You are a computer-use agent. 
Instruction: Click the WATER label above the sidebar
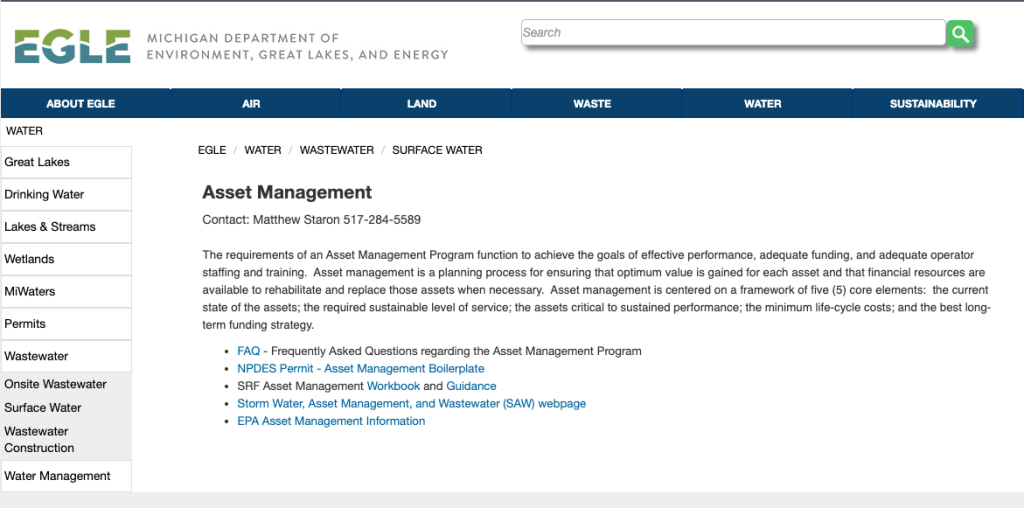[24, 131]
